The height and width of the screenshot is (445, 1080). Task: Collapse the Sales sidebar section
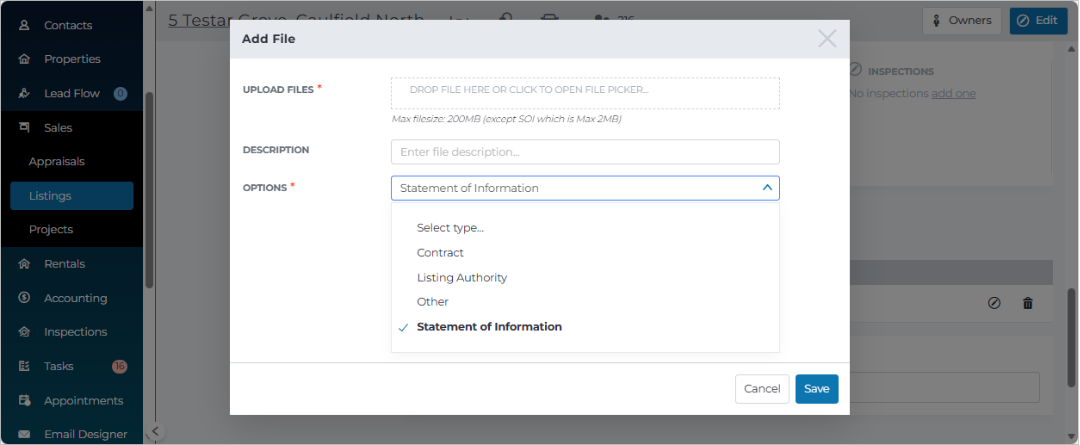[x=58, y=128]
